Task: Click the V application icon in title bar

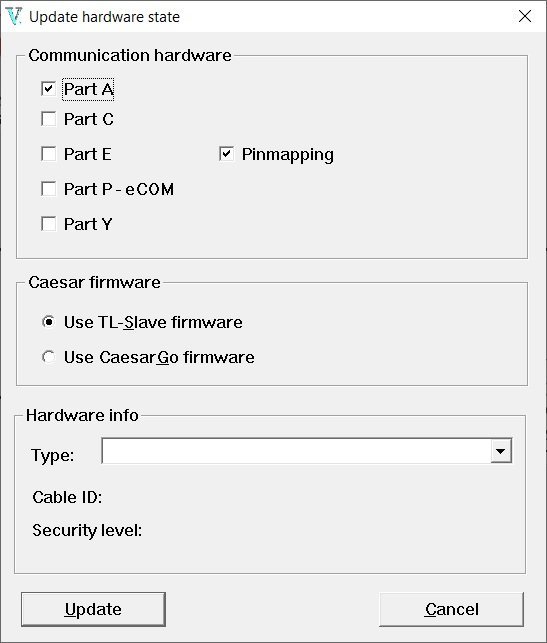Action: pos(14,16)
